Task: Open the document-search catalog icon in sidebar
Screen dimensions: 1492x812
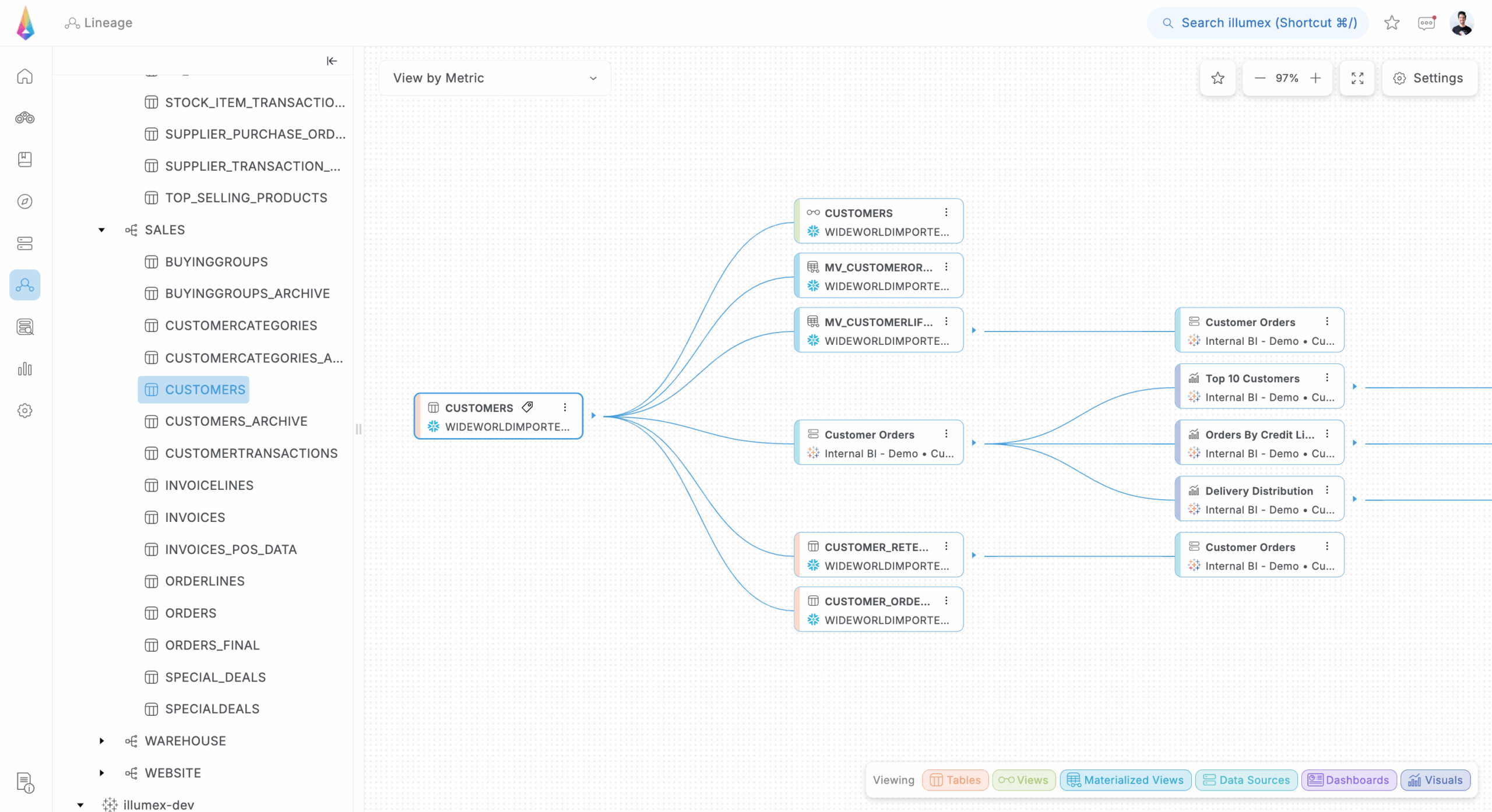Action: coord(24,327)
